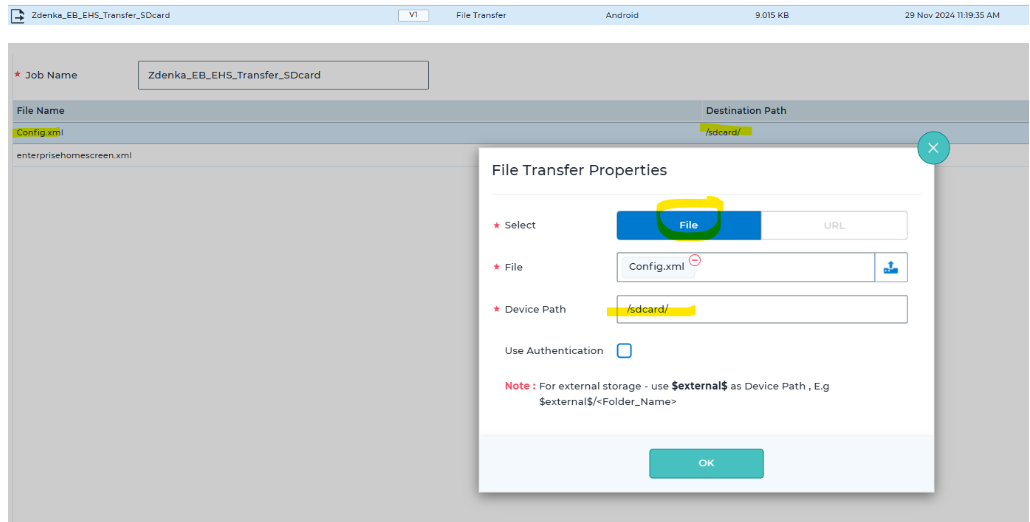This screenshot has height=522, width=1030.
Task: Click the Job Name input field
Action: [x=283, y=76]
